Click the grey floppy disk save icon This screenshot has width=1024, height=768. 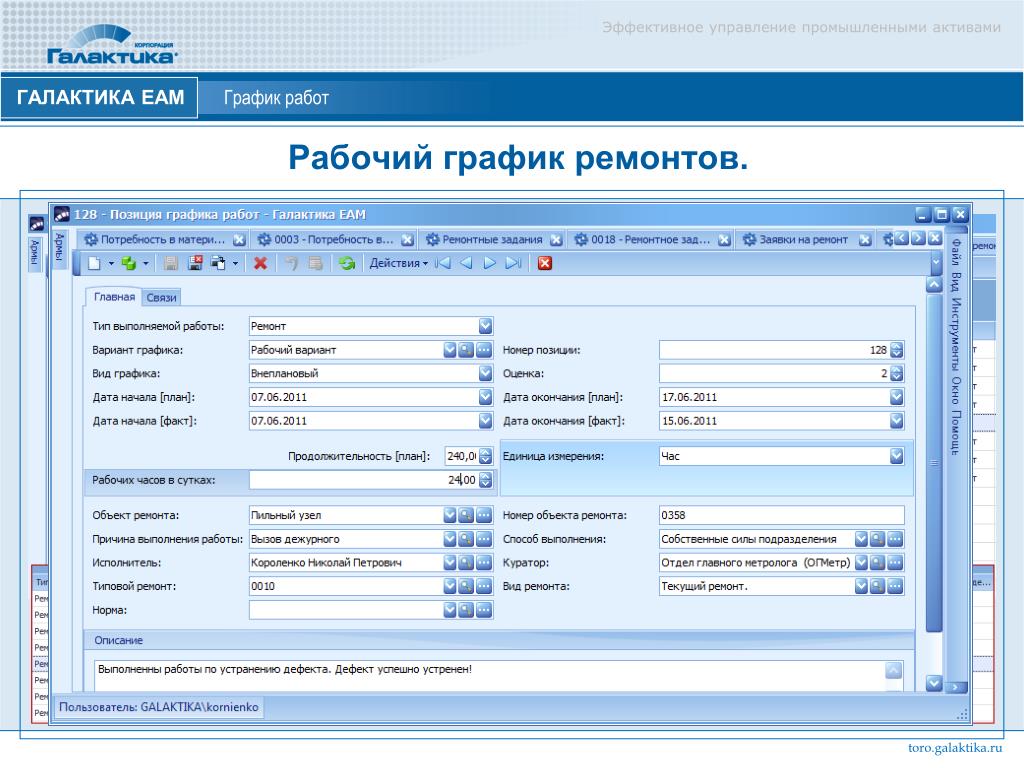(x=170, y=263)
